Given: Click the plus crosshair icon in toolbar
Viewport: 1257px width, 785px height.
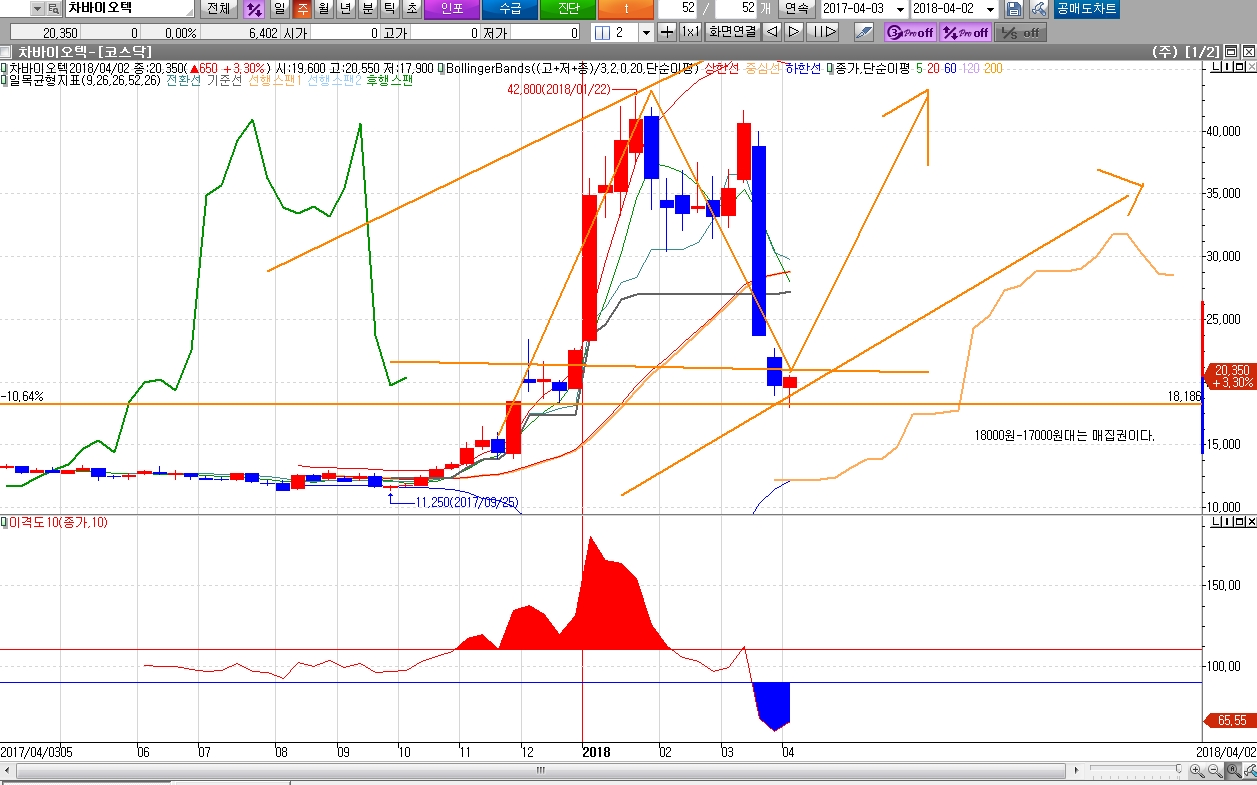Looking at the screenshot, I should coord(668,32).
